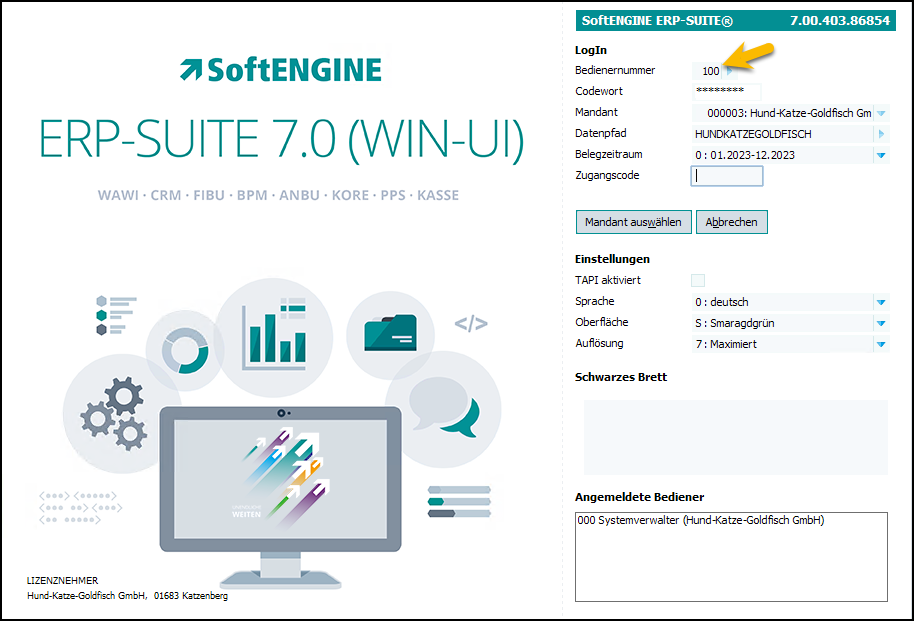Expand the Belegzeitraum dropdown
The width and height of the screenshot is (914, 621).
tap(881, 155)
